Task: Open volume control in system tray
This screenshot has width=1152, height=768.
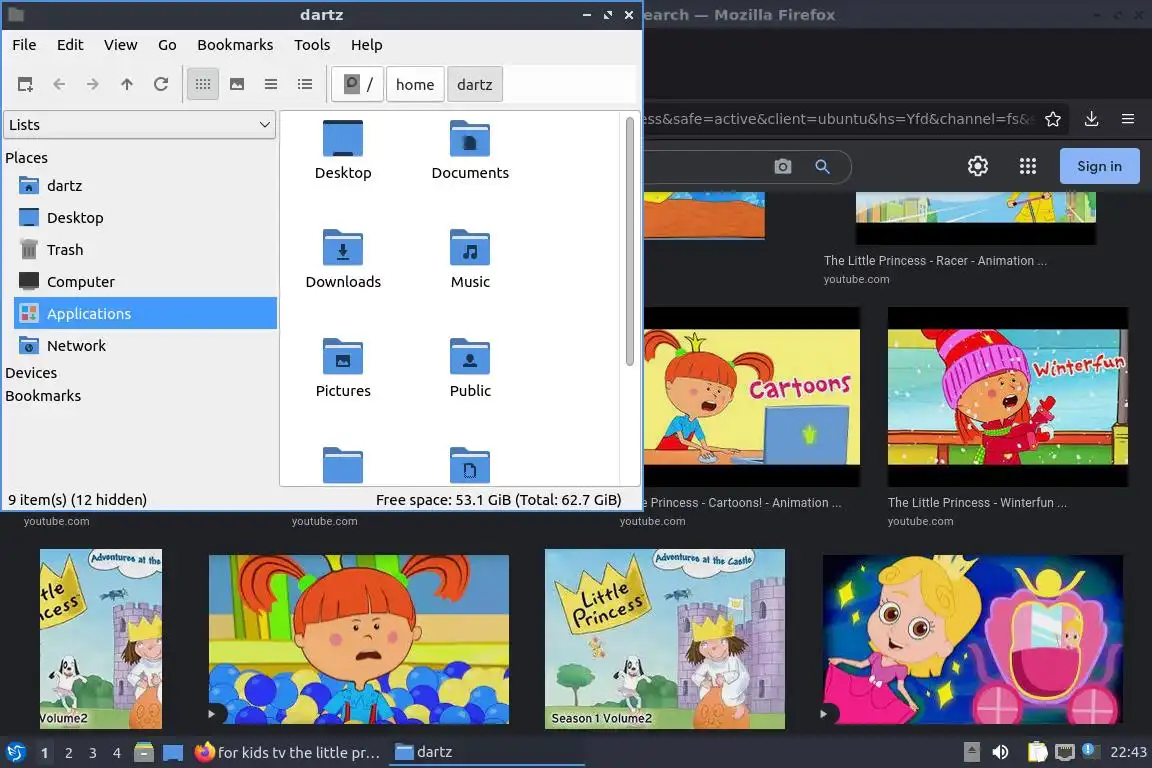Action: [1000, 752]
